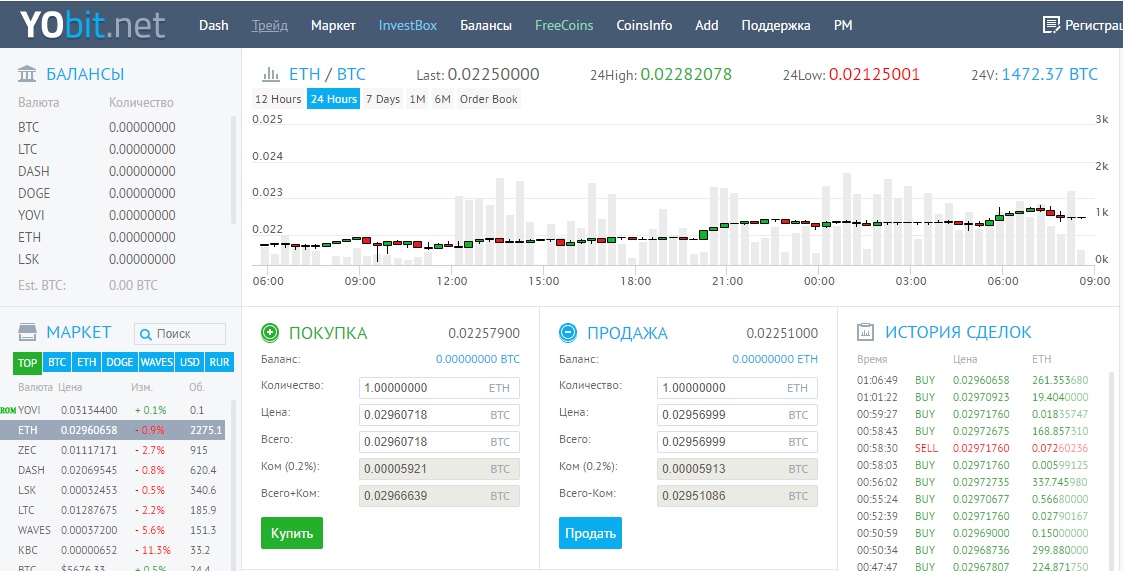Click the buy Количество ETH field
This screenshot has height=571, width=1123.
pos(439,388)
